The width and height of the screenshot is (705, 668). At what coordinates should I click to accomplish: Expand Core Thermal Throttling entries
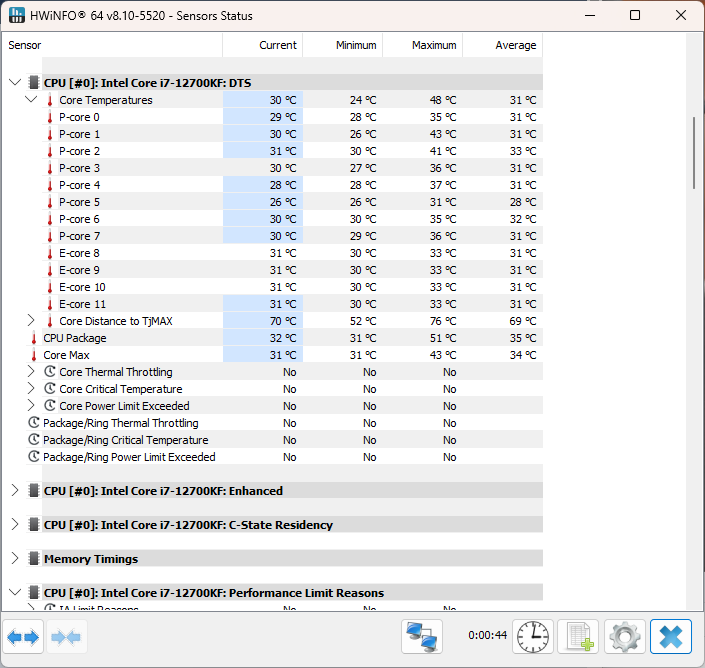(x=31, y=371)
